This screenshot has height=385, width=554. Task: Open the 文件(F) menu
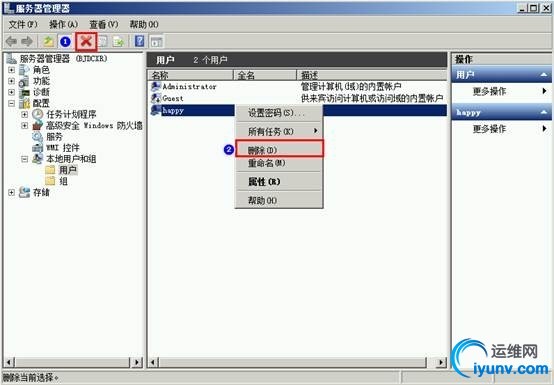[x=23, y=24]
